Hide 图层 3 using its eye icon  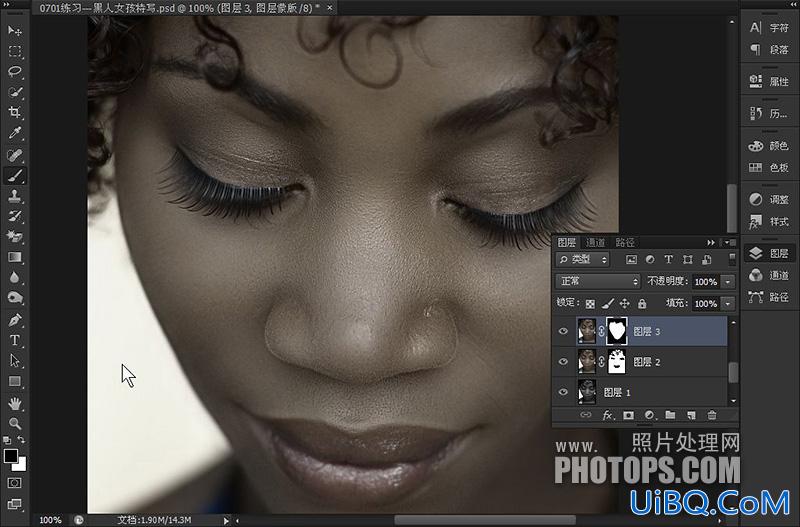coord(563,331)
